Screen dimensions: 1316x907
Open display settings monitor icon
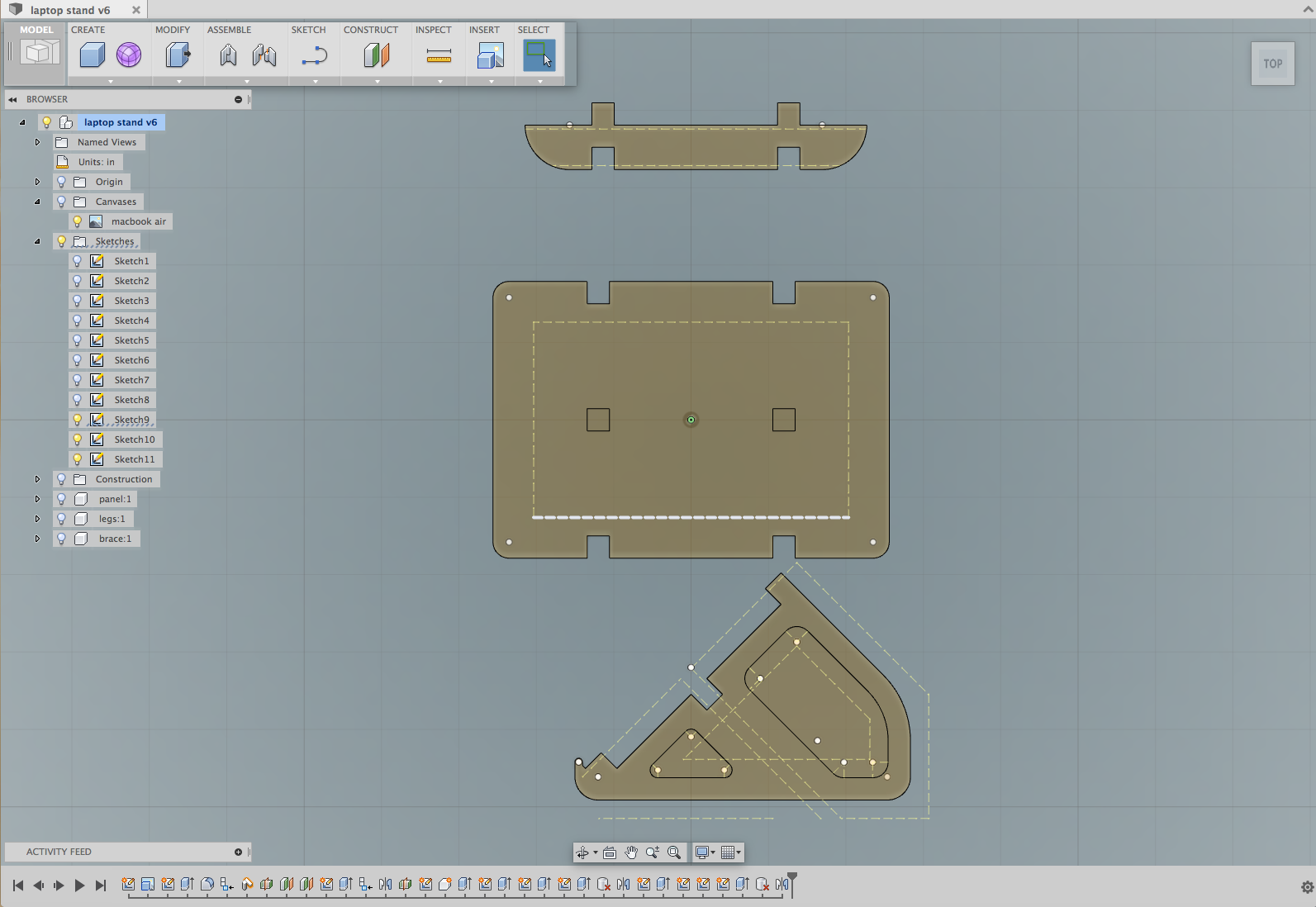coord(702,852)
